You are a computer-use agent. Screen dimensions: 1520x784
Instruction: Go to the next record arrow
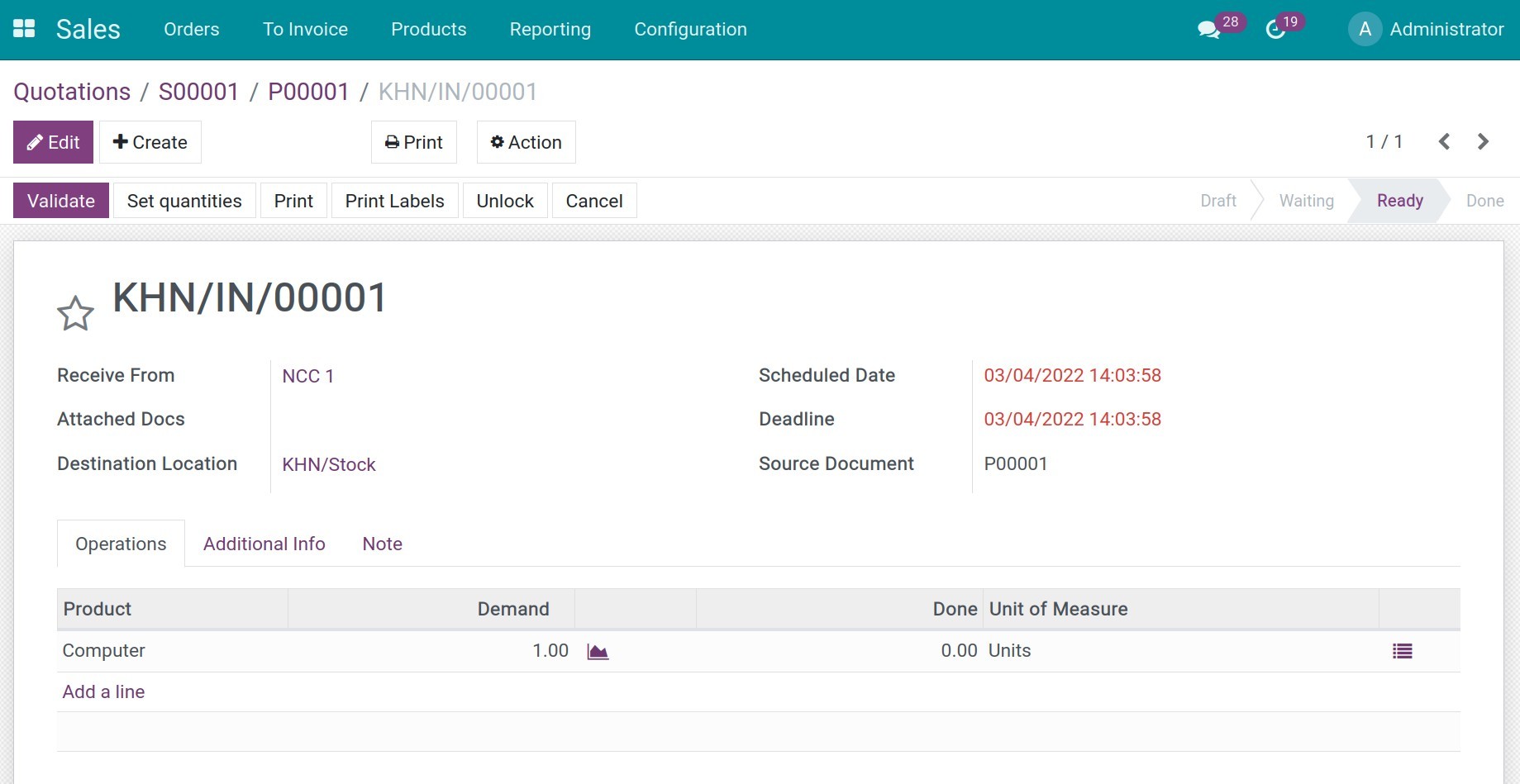(1483, 142)
